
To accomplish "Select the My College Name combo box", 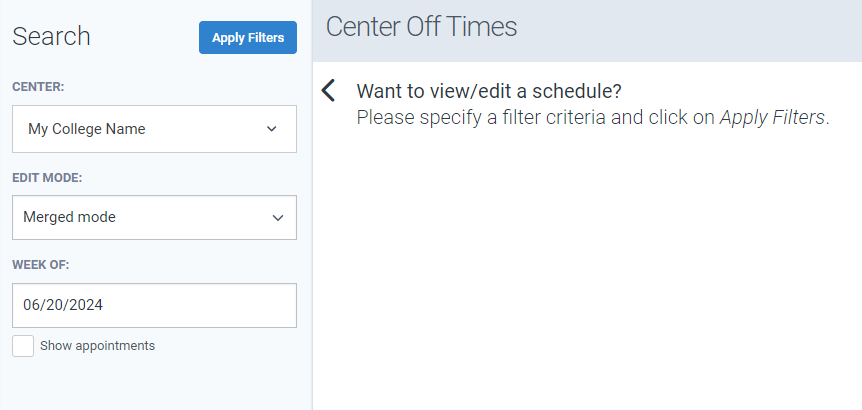I will tap(140, 129).
